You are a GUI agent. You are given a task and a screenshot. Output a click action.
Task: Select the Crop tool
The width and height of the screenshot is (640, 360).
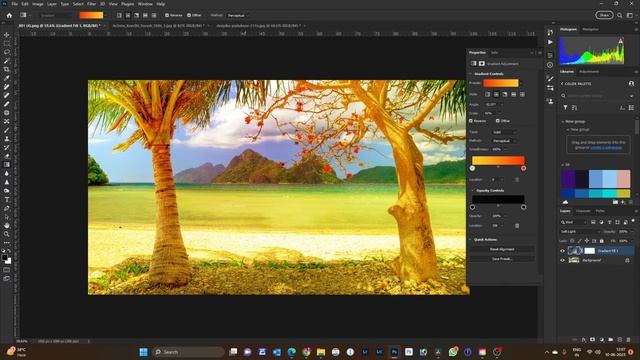7,69
